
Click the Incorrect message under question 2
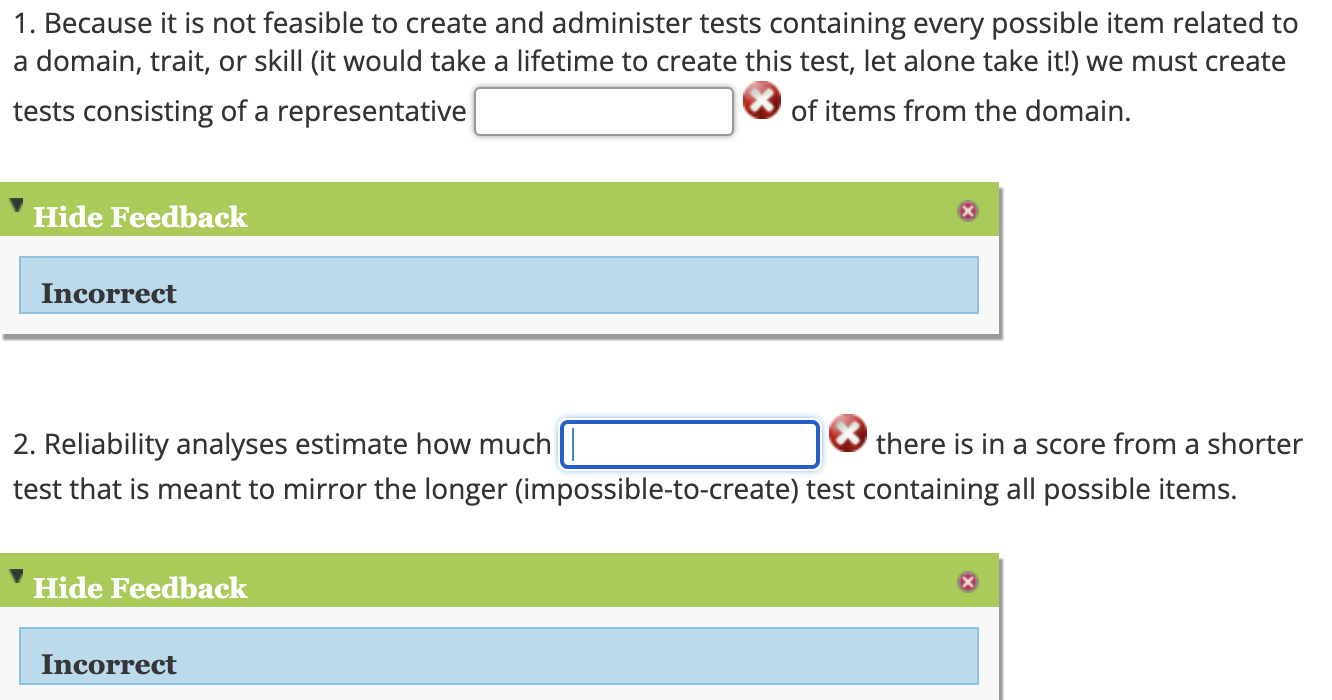[108, 663]
